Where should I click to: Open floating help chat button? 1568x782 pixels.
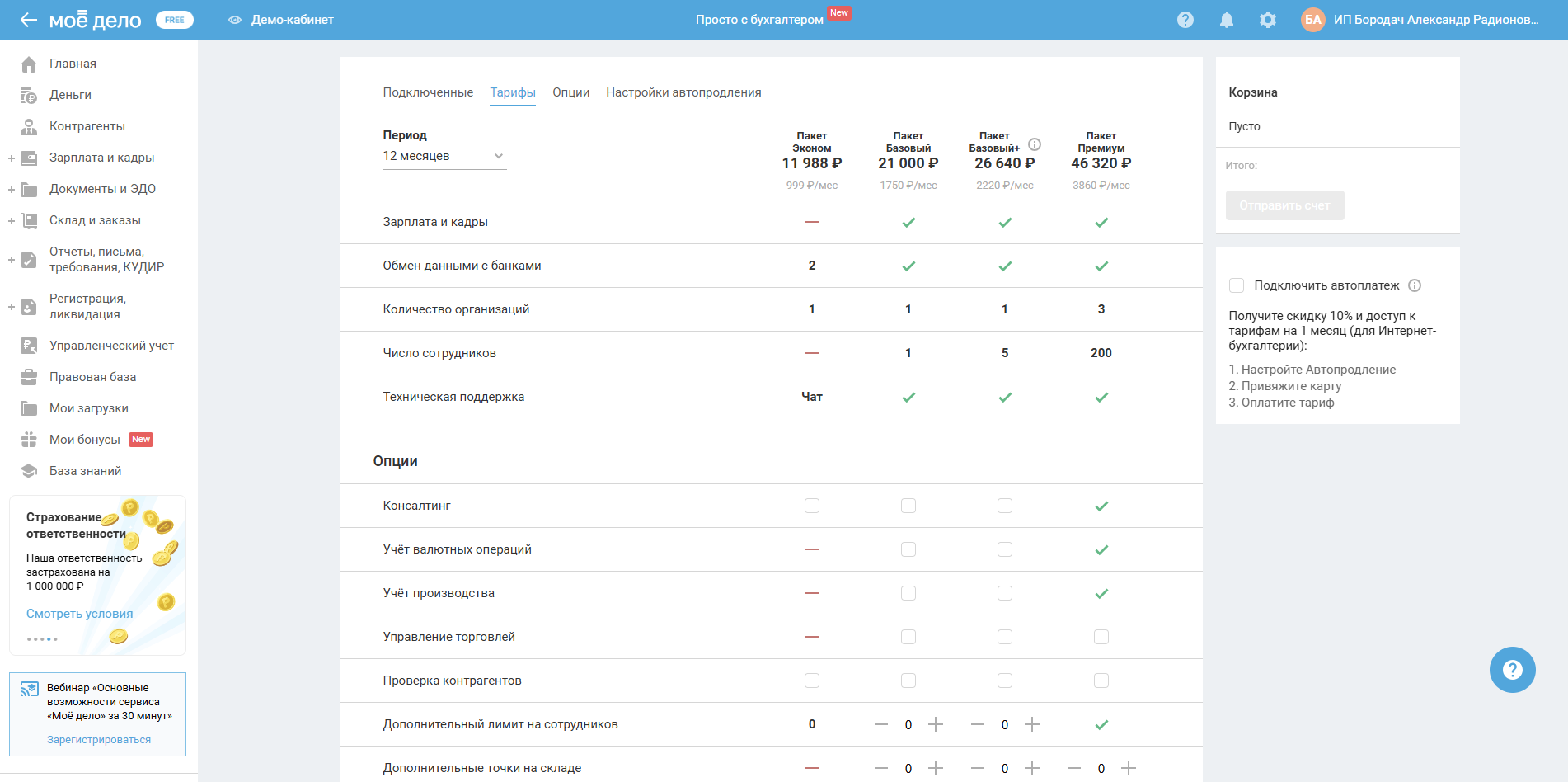pos(1512,670)
